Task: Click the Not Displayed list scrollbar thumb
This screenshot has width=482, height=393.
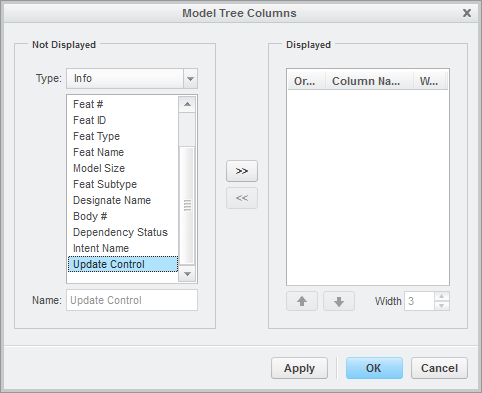Action: [x=187, y=205]
